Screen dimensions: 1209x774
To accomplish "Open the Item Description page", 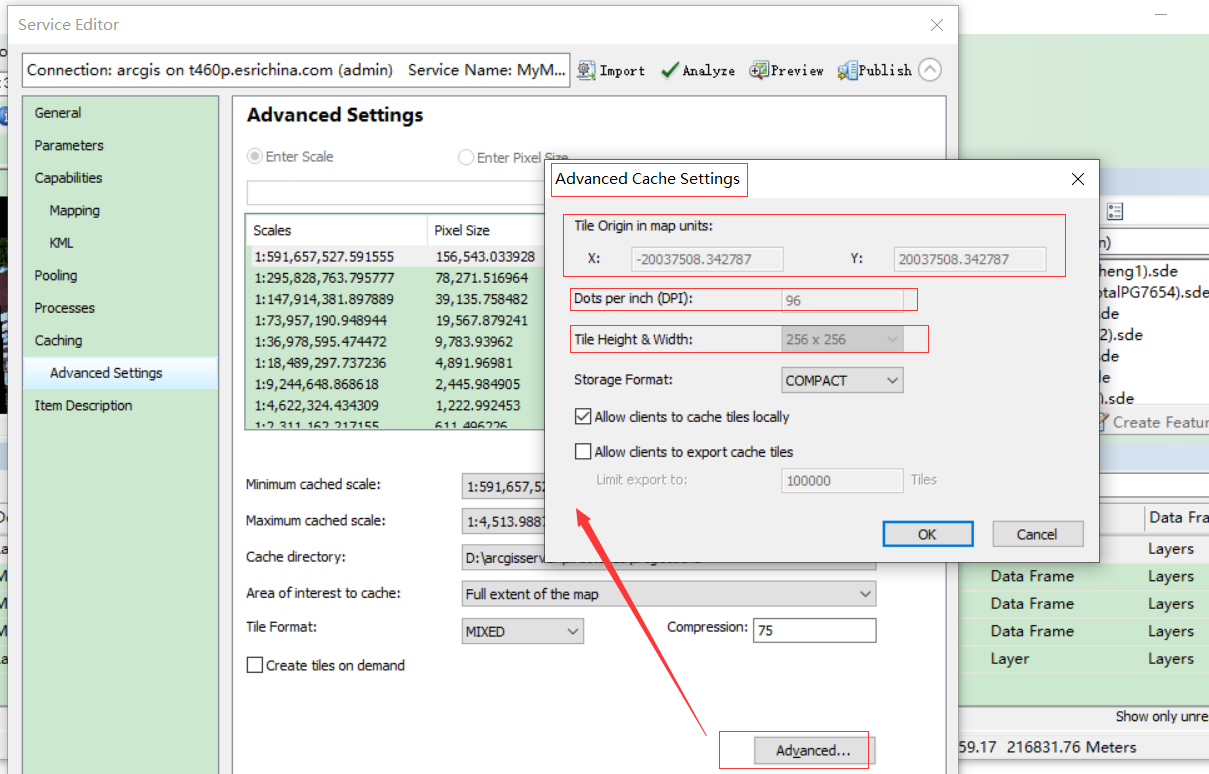I will (83, 405).
